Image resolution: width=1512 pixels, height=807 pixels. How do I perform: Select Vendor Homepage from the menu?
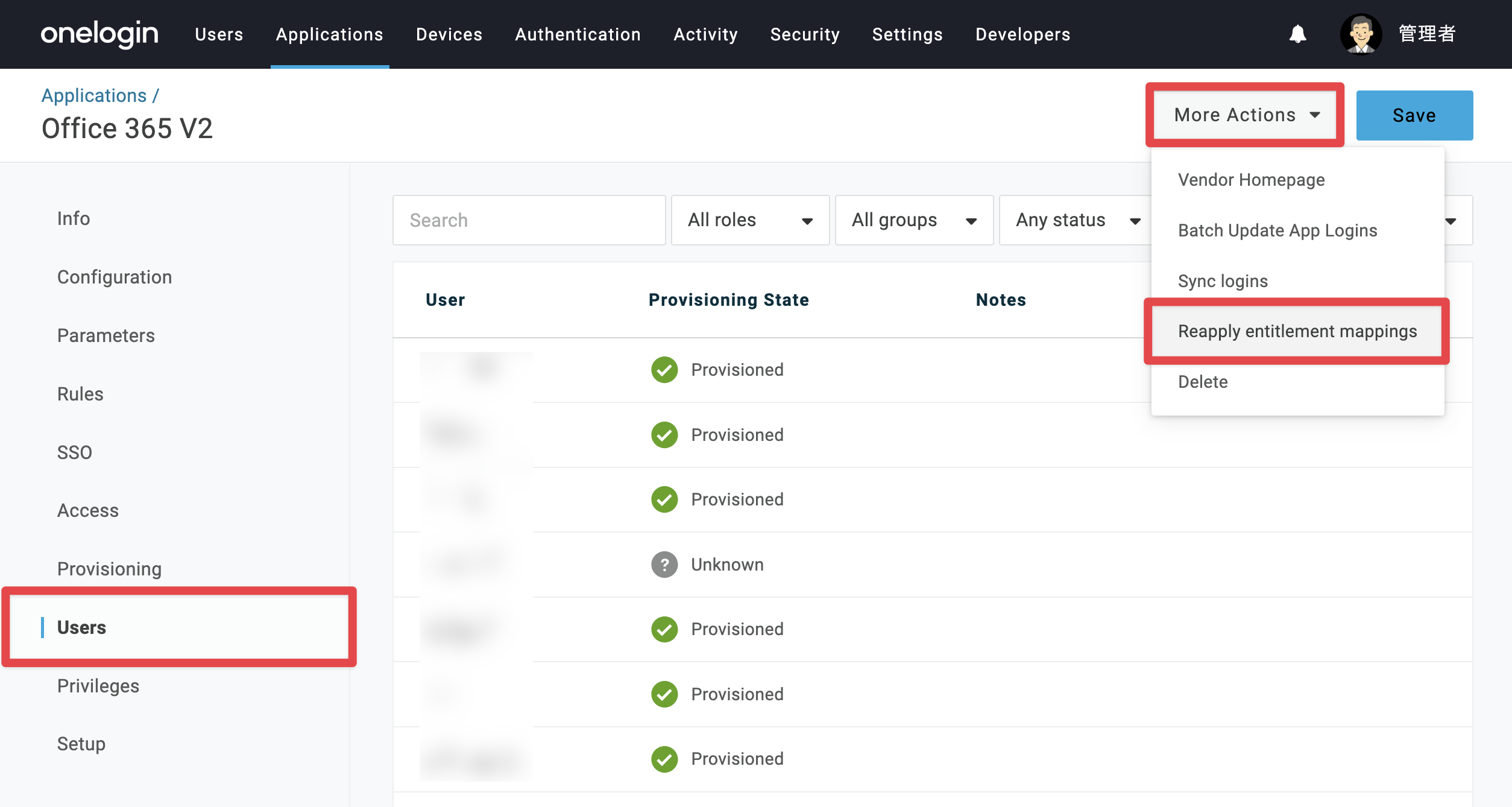(x=1251, y=180)
